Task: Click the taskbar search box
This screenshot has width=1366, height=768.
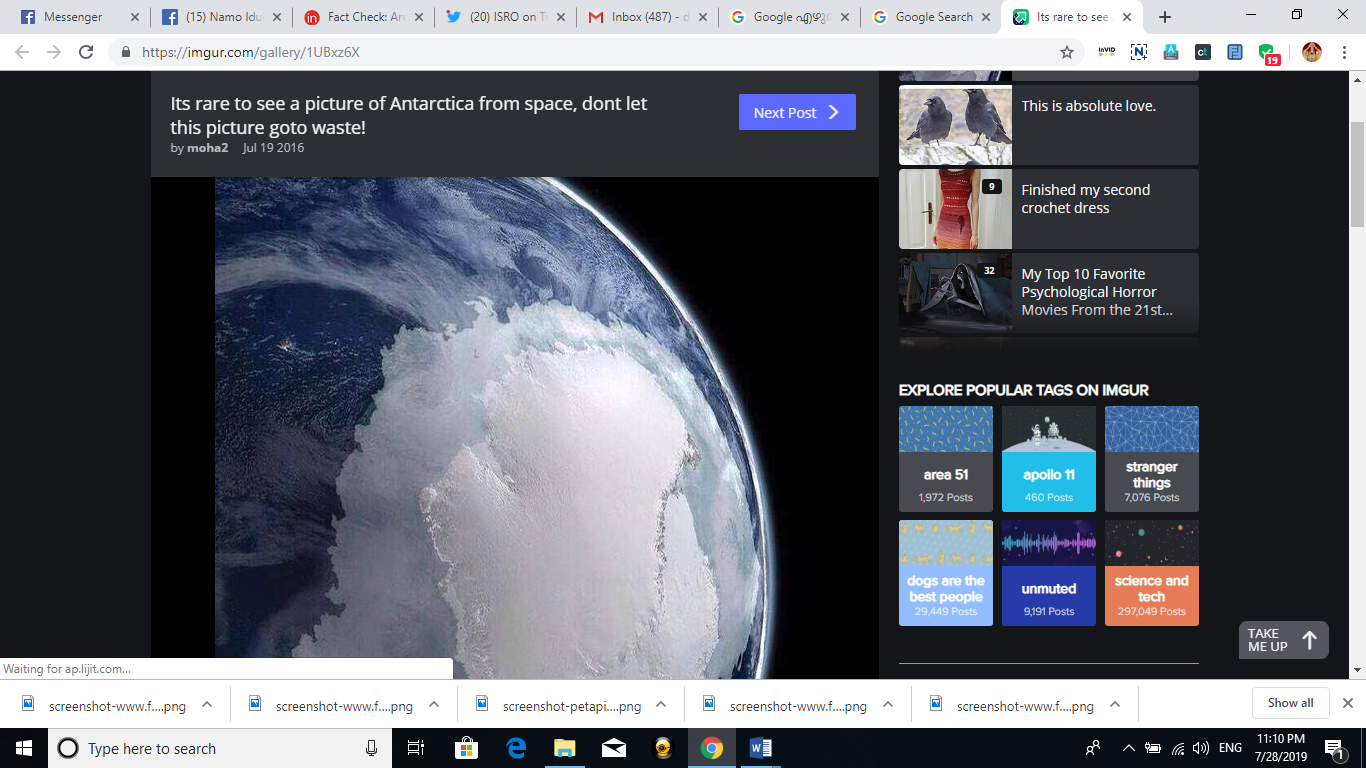Action: pos(218,748)
